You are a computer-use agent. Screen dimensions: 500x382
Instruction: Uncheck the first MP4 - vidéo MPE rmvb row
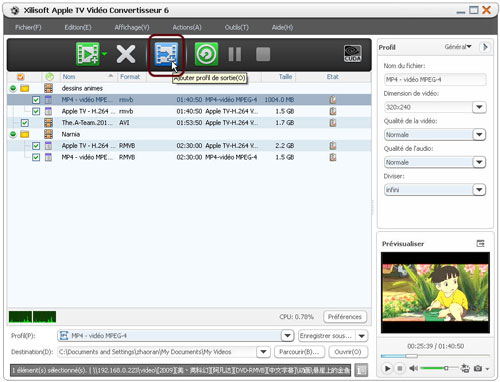(x=36, y=100)
